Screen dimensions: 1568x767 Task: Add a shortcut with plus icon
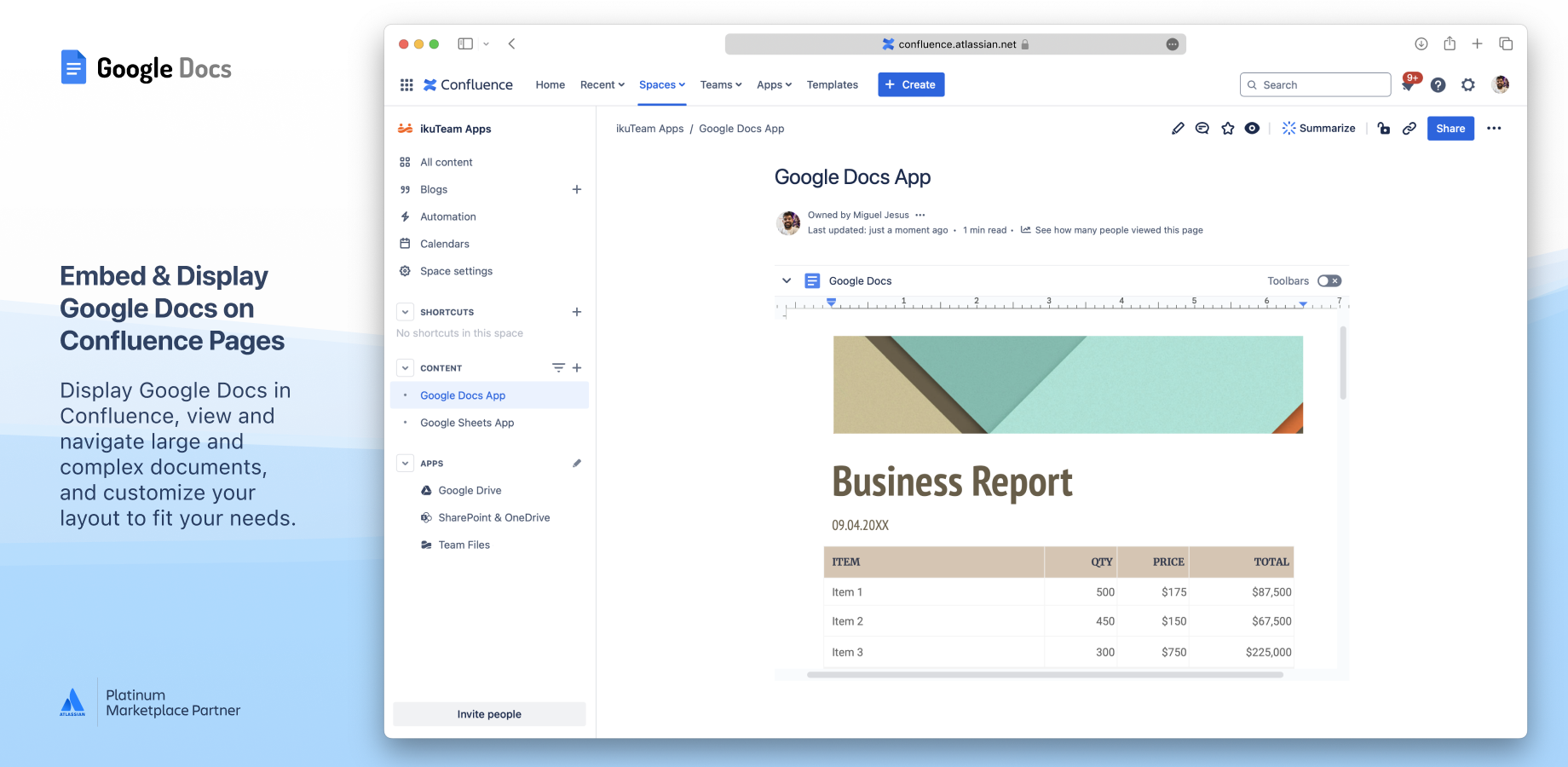click(x=577, y=312)
